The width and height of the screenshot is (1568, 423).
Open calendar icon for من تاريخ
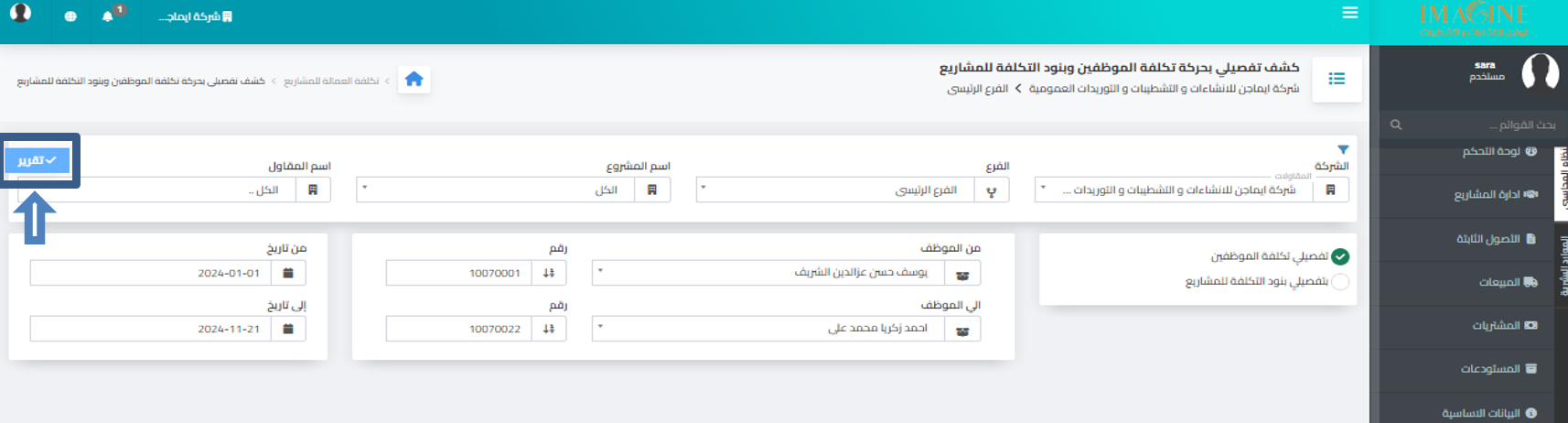click(x=288, y=273)
